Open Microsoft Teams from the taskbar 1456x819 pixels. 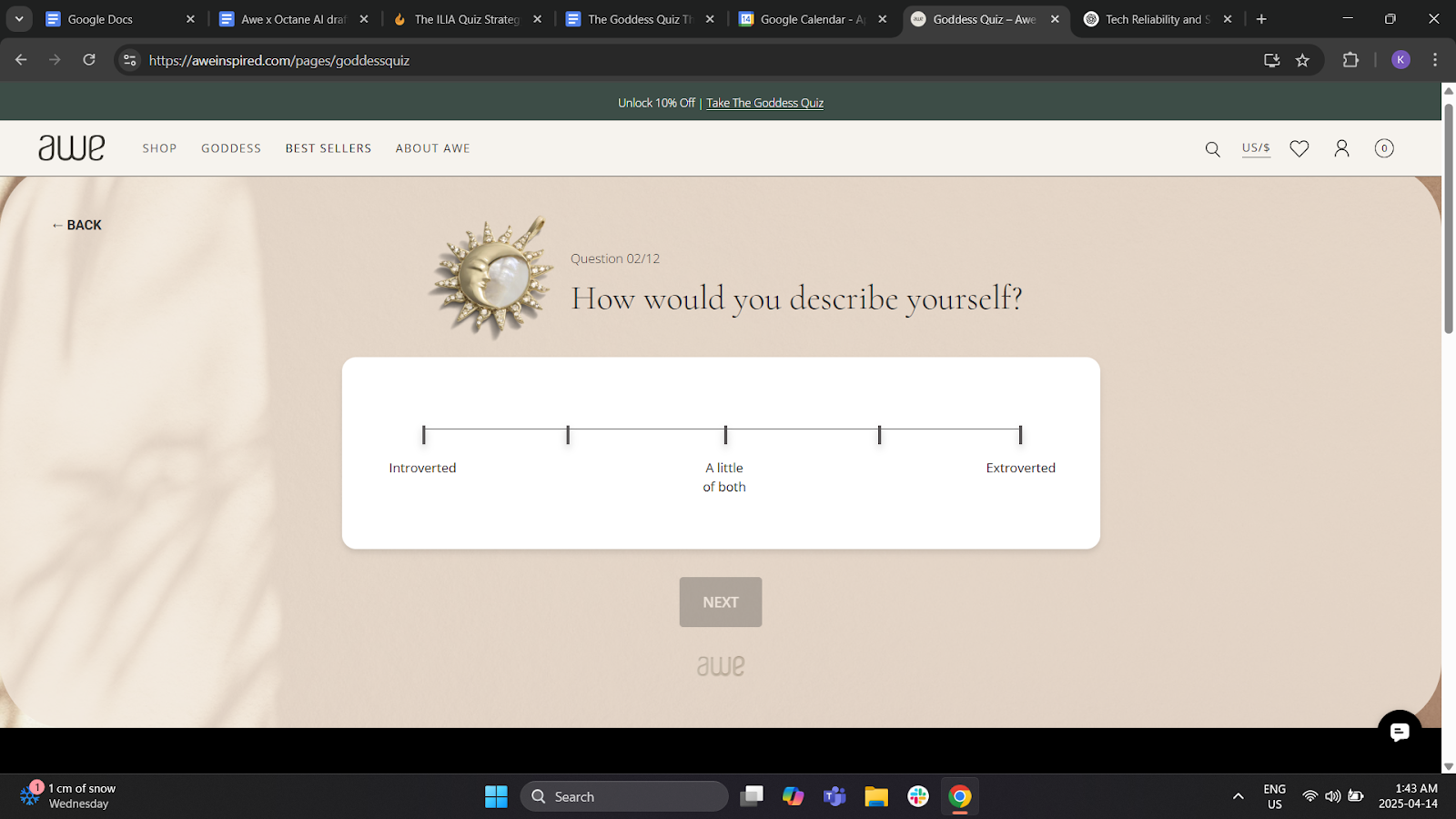pyautogui.click(x=834, y=796)
